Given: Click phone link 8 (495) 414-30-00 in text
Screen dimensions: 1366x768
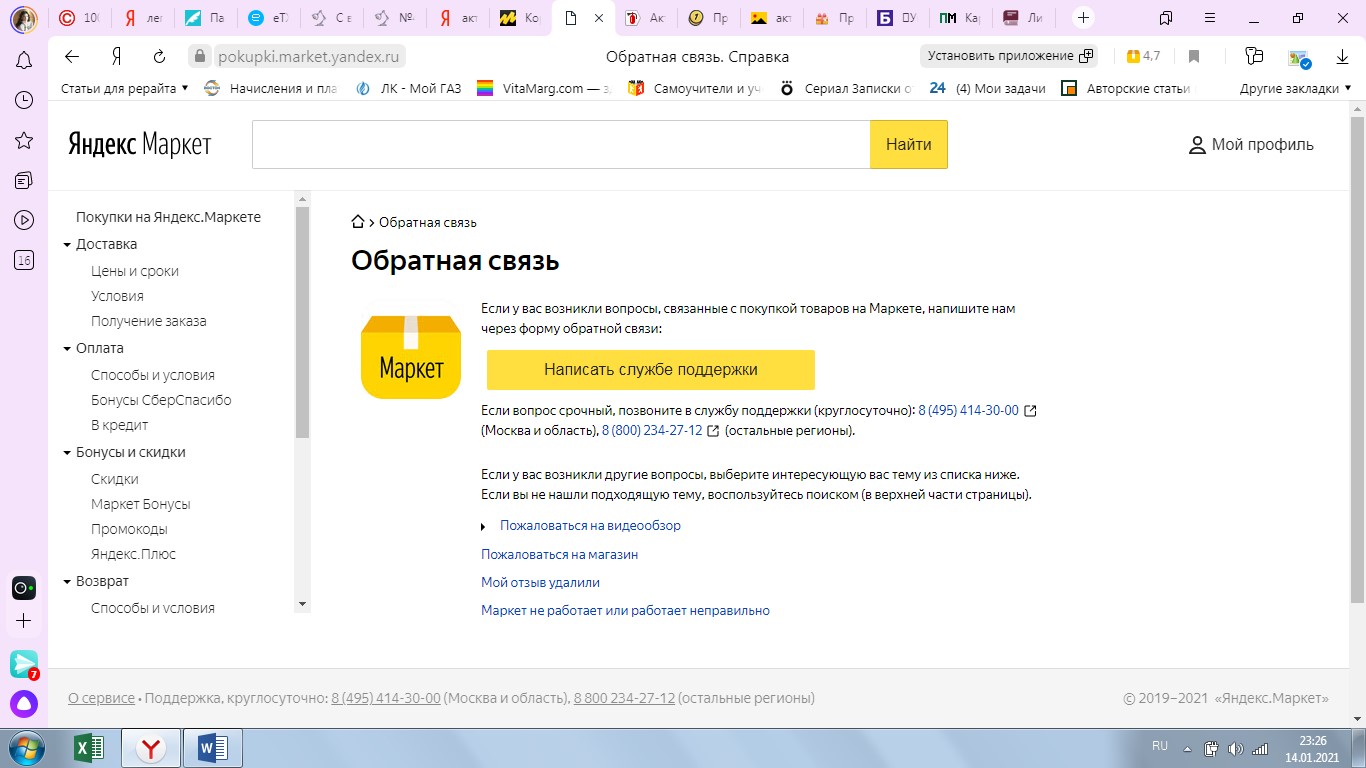Looking at the screenshot, I should pyautogui.click(x=968, y=411).
